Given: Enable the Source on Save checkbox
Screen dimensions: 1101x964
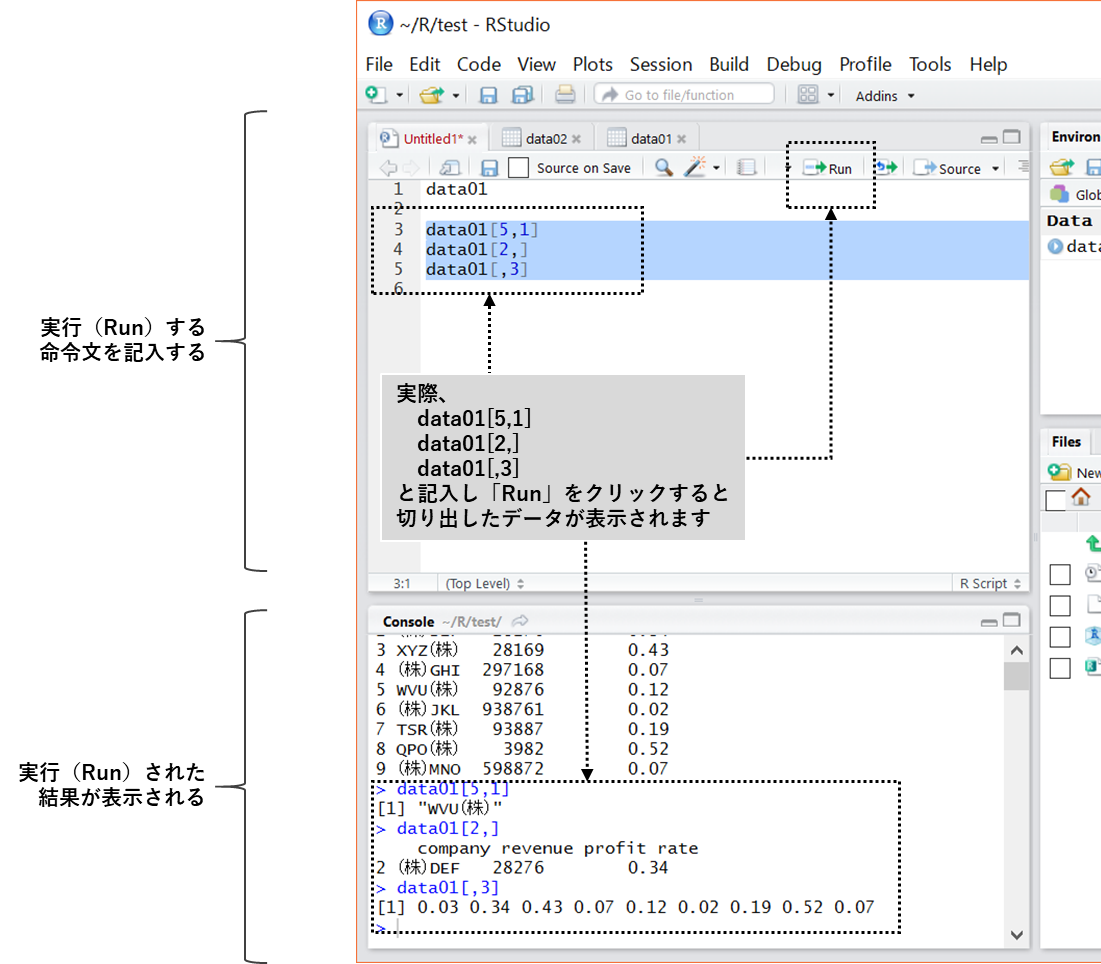Looking at the screenshot, I should pos(518,168).
